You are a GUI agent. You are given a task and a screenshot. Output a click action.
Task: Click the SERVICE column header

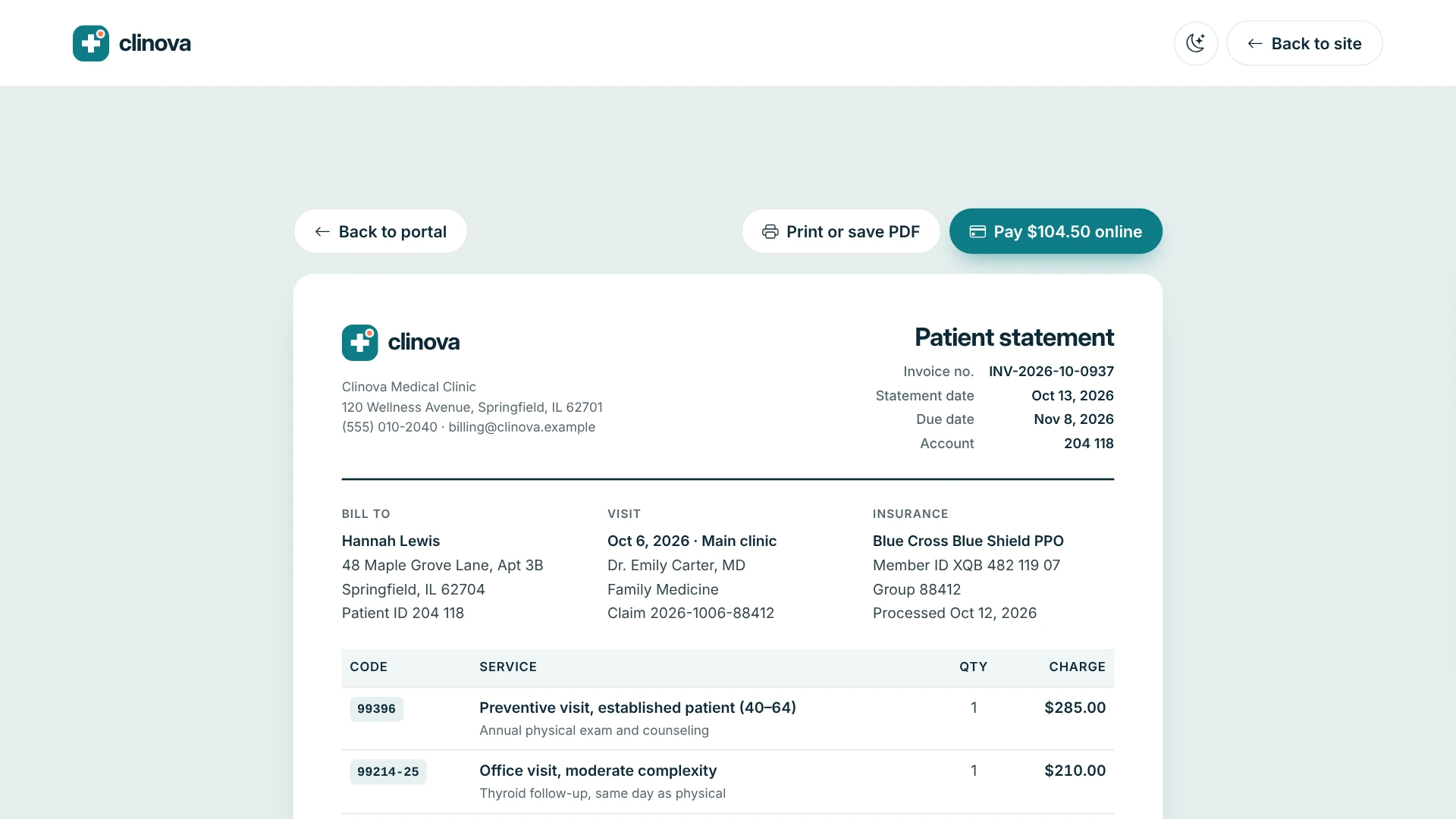tap(508, 667)
